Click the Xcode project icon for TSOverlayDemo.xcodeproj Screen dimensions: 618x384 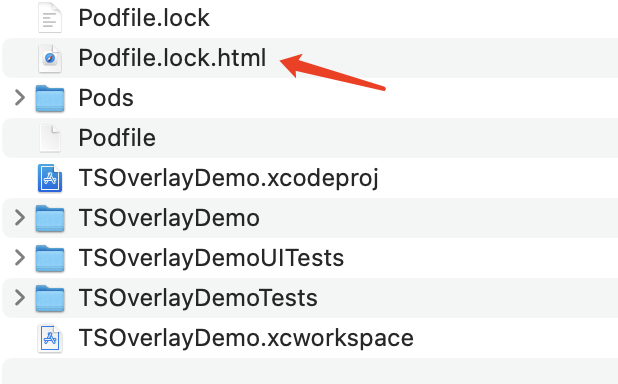(50, 178)
